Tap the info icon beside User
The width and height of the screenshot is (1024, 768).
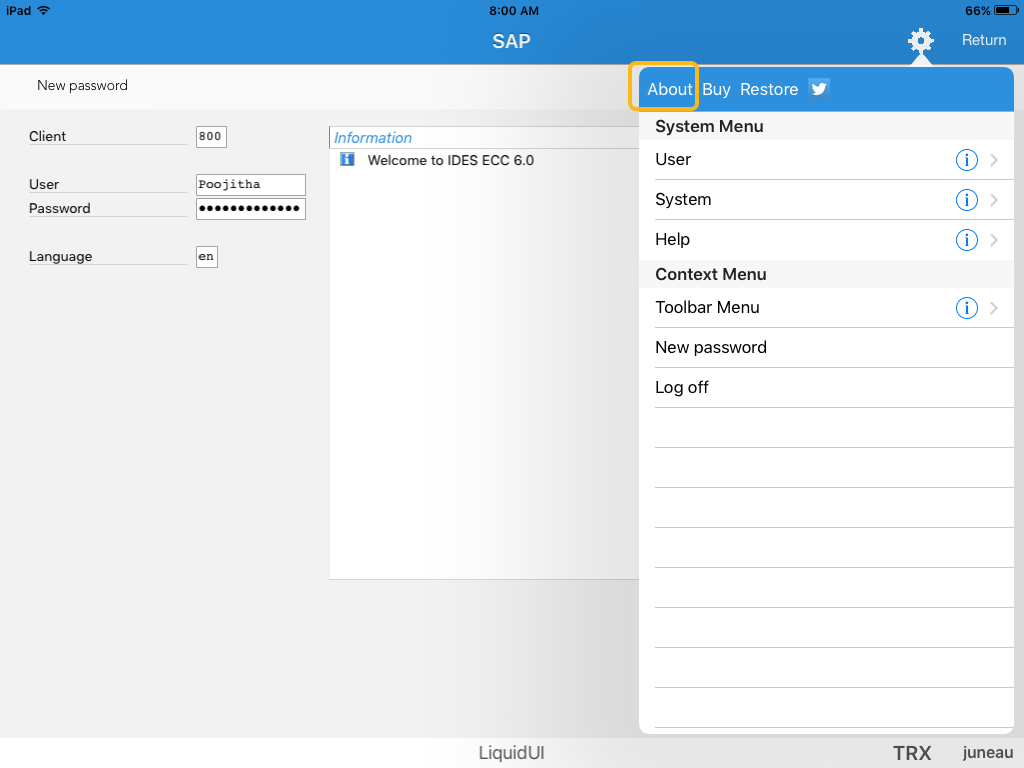coord(966,160)
